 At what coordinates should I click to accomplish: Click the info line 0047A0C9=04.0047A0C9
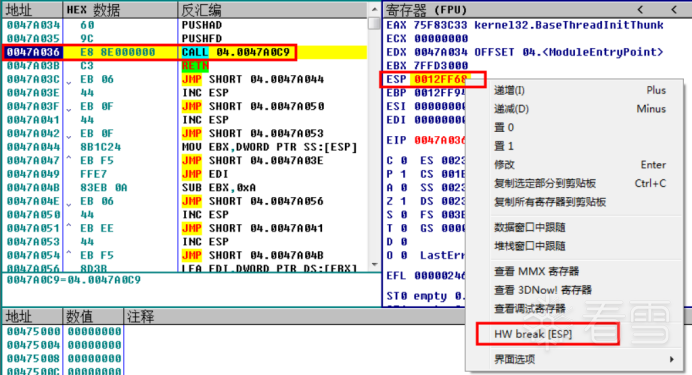point(74,280)
